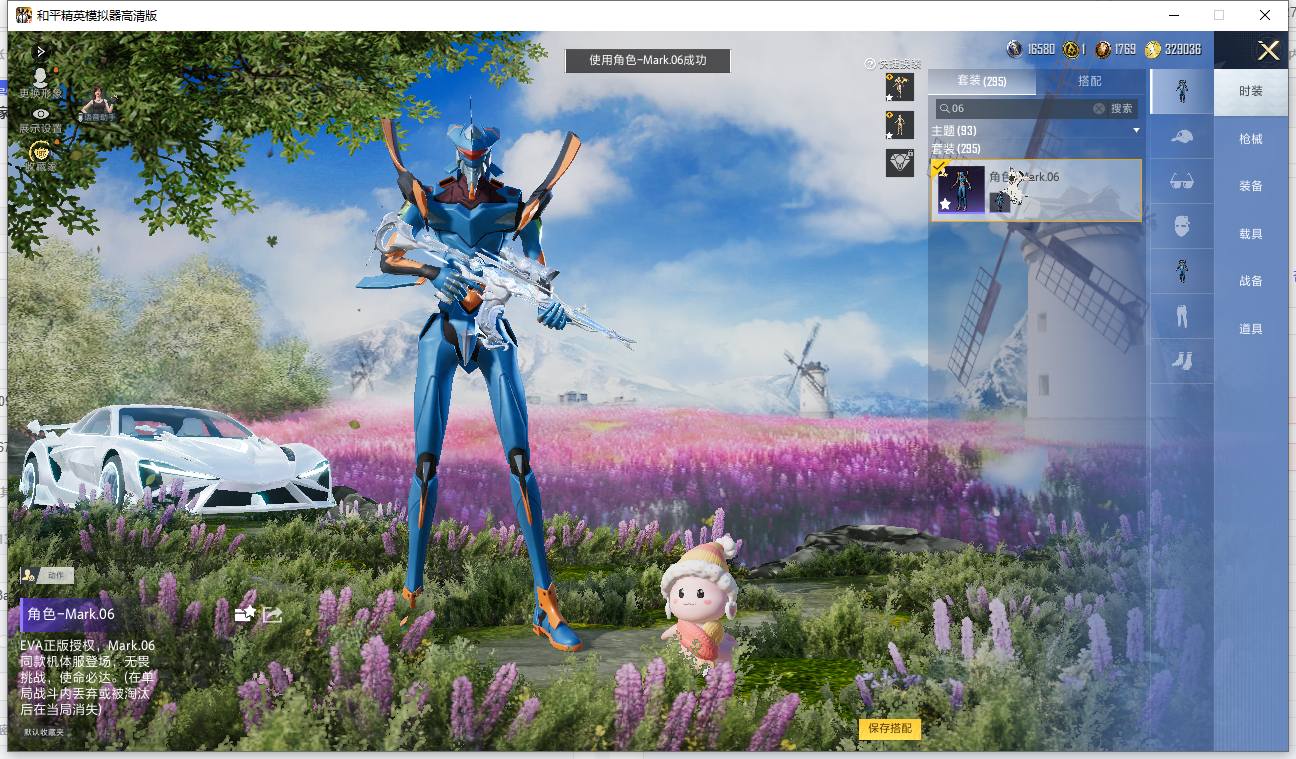This screenshot has height=759, width=1296.
Task: Select the glasses category icon
Action: [x=1182, y=181]
